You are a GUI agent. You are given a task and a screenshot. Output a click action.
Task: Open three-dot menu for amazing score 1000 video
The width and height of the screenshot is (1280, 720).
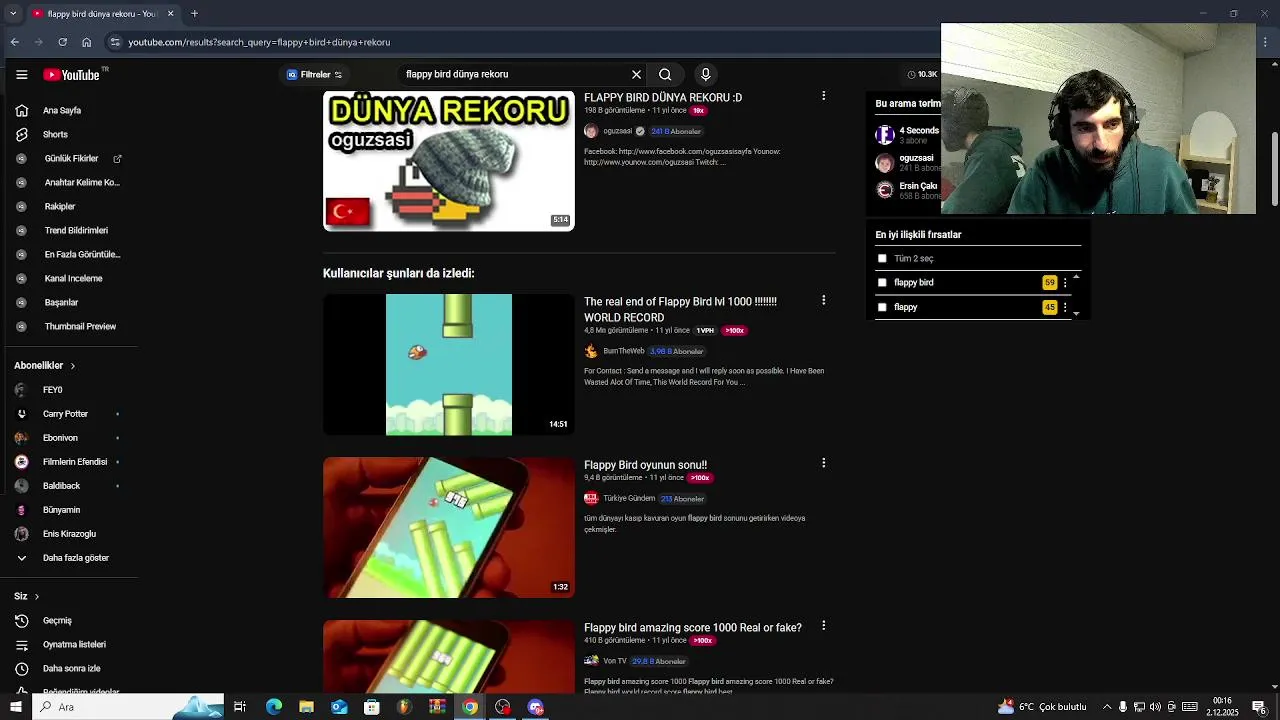coord(823,626)
